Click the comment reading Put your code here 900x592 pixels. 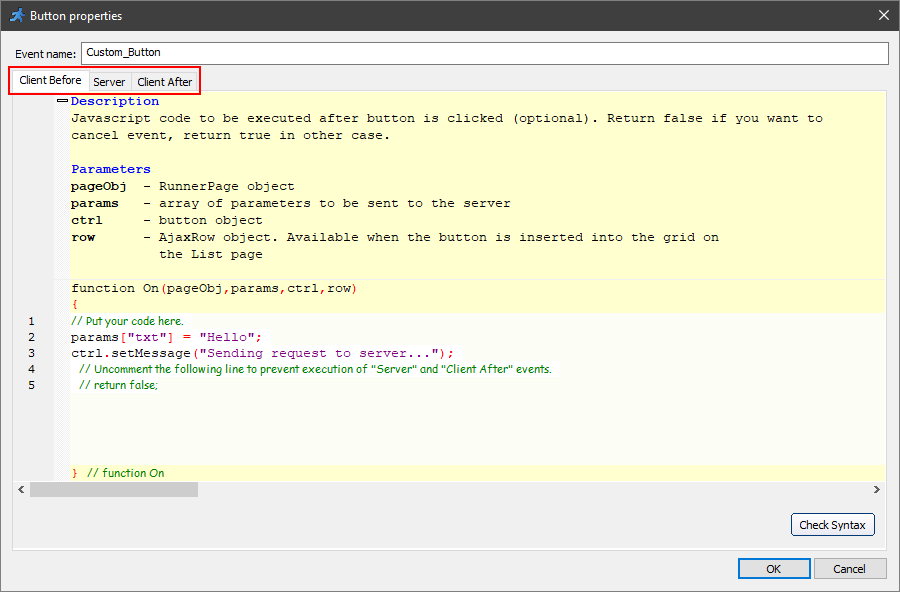pyautogui.click(x=130, y=320)
